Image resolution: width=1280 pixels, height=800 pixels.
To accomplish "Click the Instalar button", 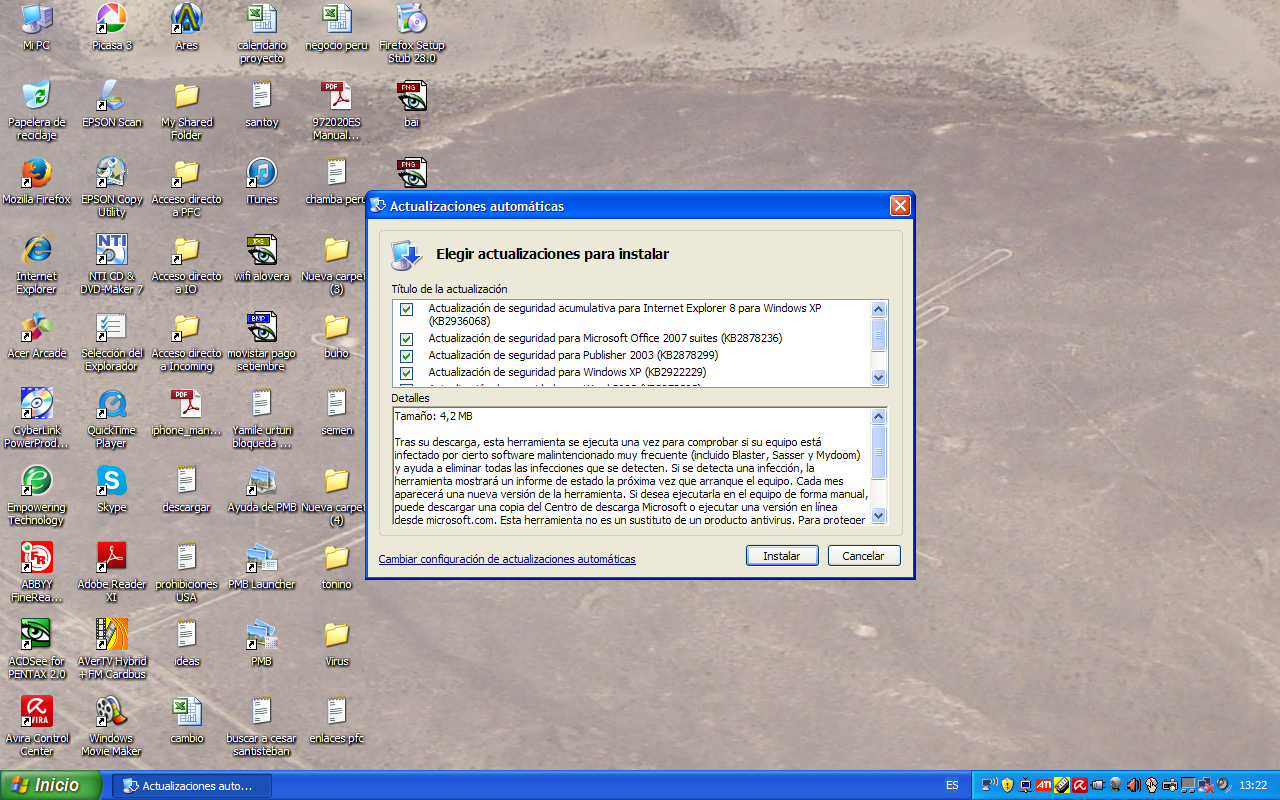I will [x=781, y=556].
